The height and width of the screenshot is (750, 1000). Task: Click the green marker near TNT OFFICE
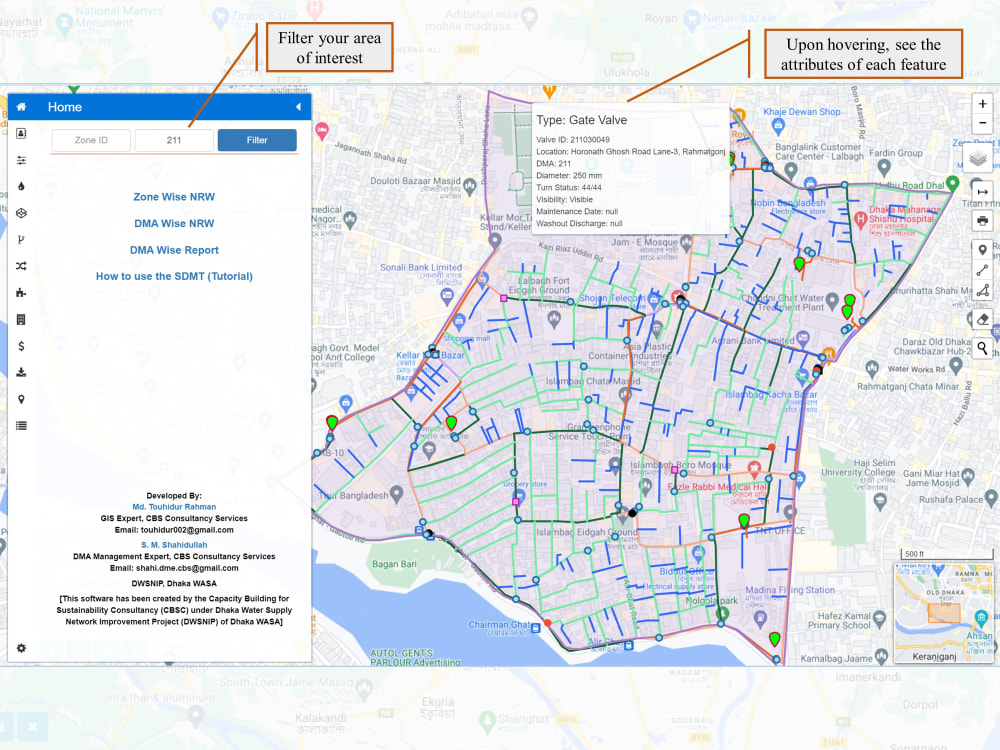[744, 522]
